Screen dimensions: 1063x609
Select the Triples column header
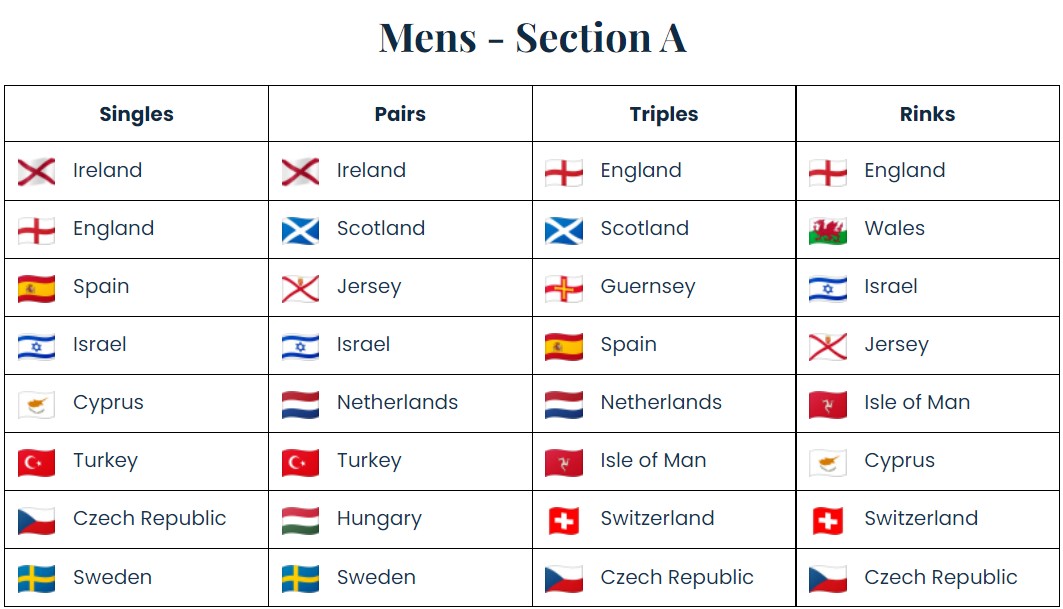(x=664, y=114)
